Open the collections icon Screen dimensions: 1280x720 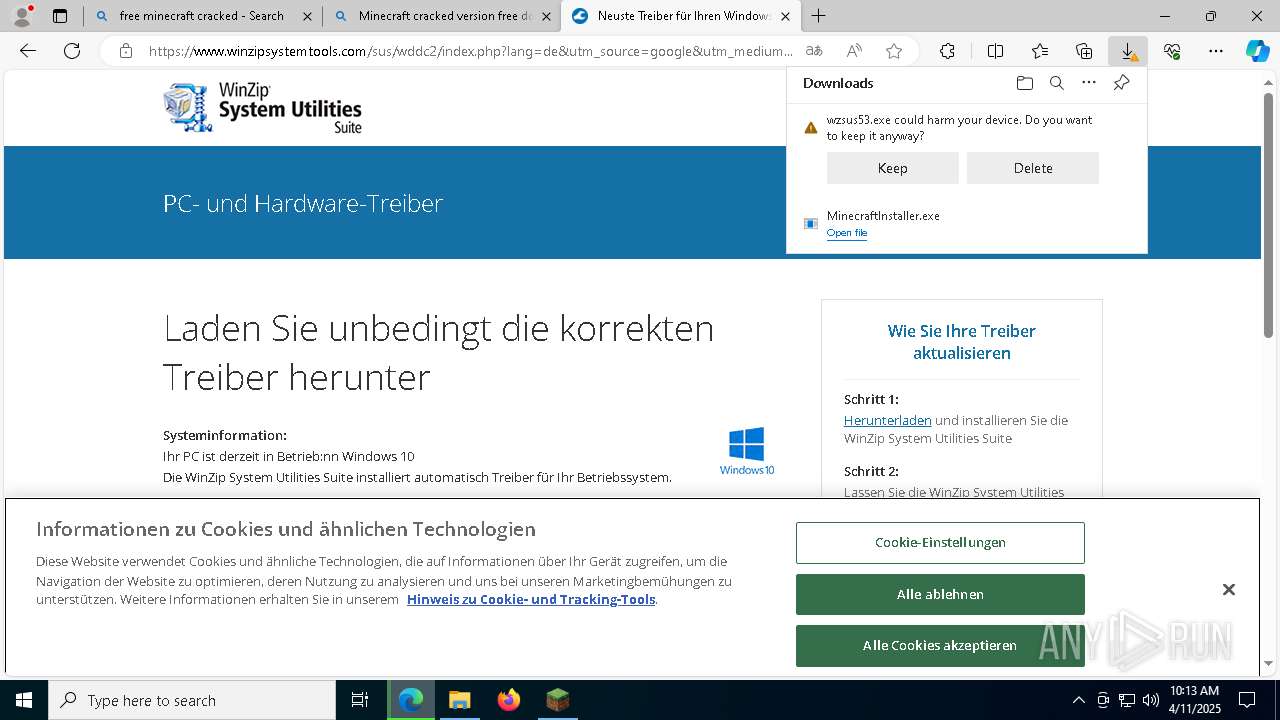click(x=1084, y=51)
